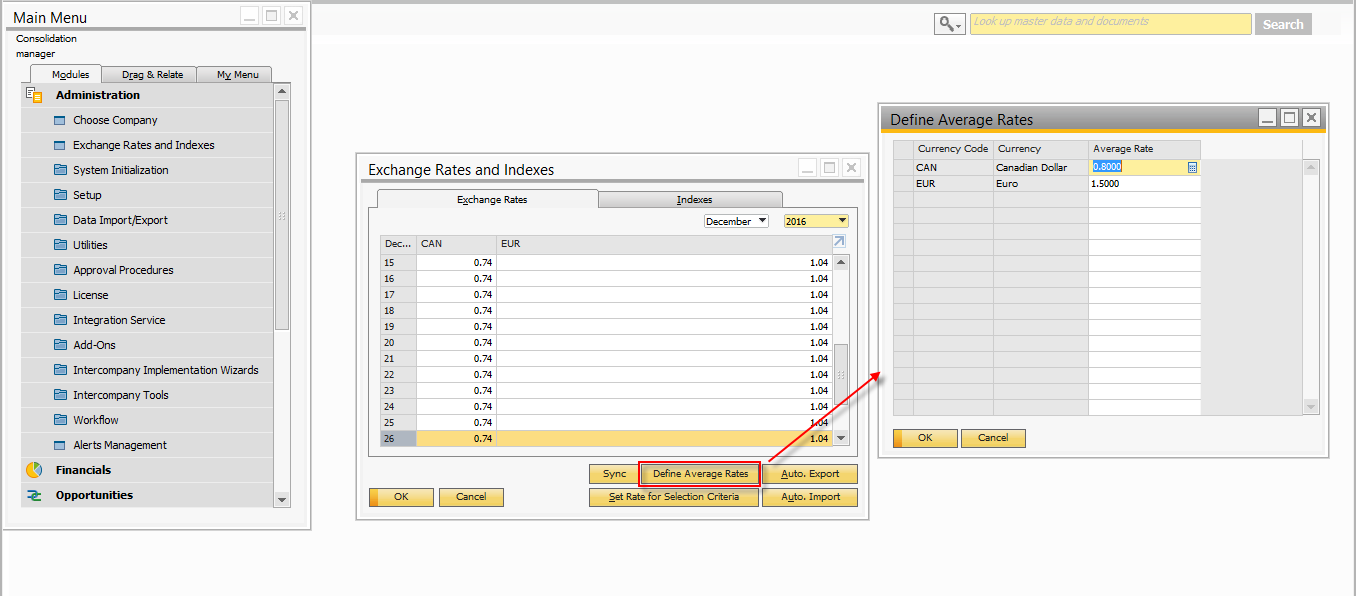Click the search magnifier icon dropdown
This screenshot has height=596, width=1356.
click(949, 24)
